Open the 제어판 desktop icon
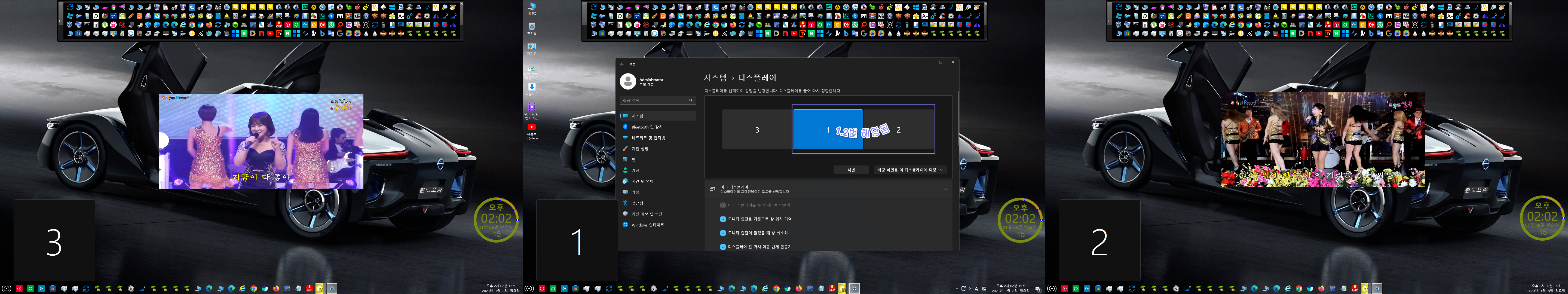This screenshot has height=294, width=1568. (x=531, y=49)
